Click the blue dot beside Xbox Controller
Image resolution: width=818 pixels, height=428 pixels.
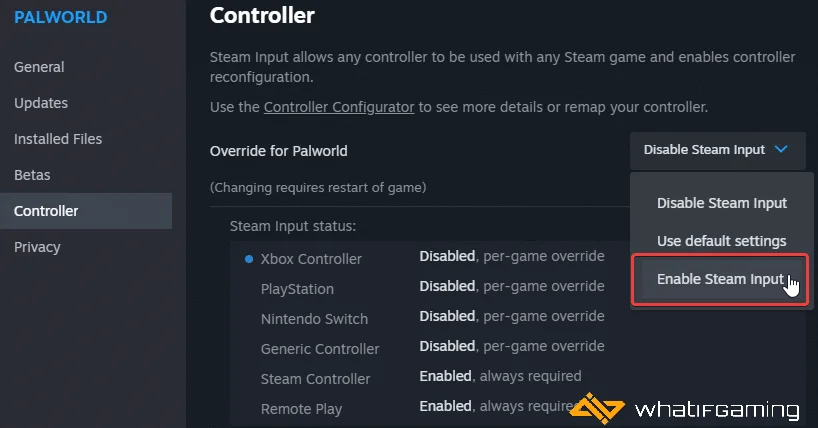click(x=248, y=259)
